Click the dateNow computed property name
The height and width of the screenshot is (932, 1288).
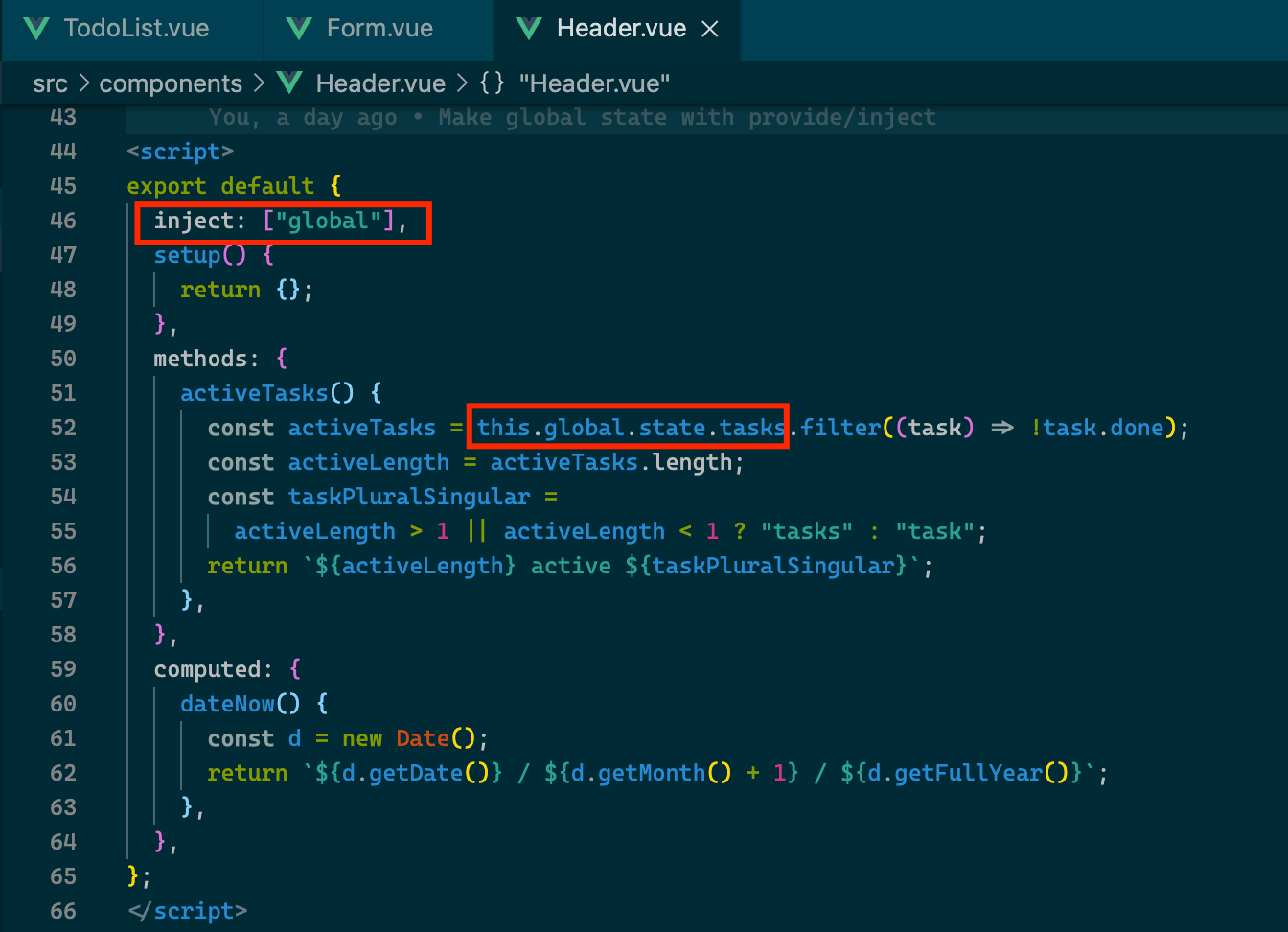pyautogui.click(x=227, y=704)
